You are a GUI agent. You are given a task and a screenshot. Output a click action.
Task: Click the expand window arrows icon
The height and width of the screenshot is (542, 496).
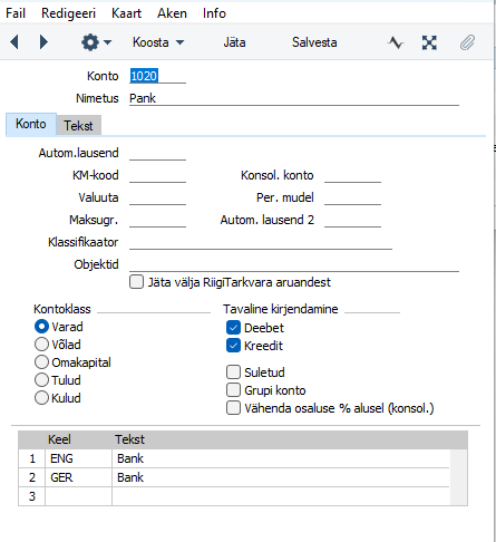(429, 43)
